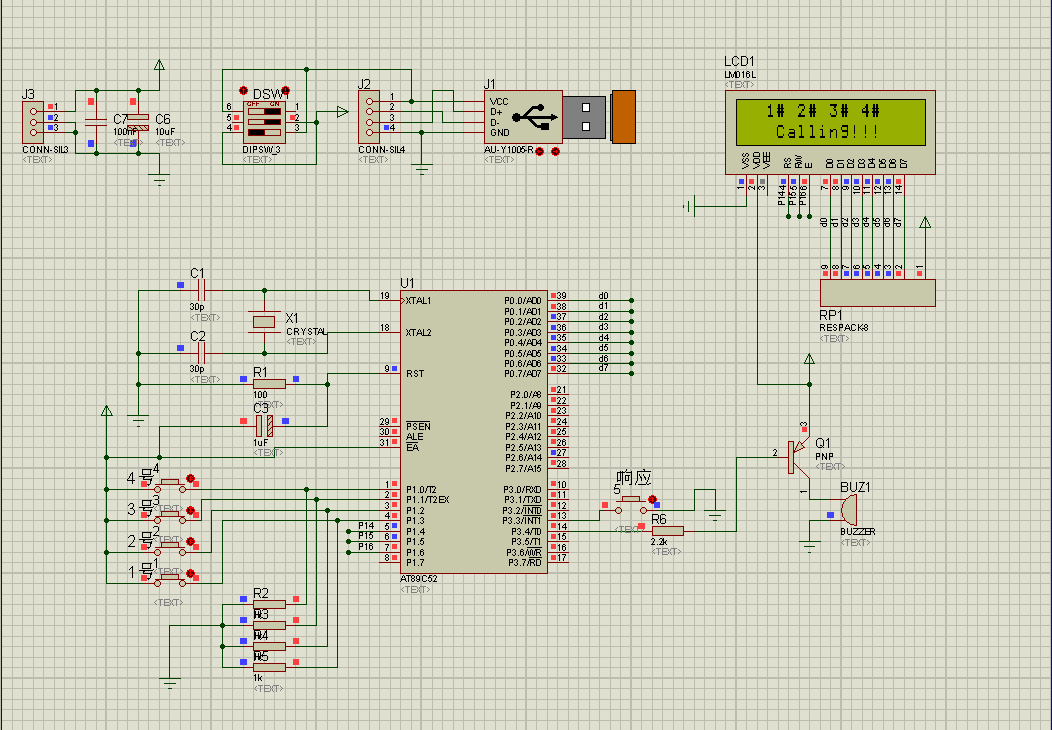Select the J3 CONN-SIL3 connector
The image size is (1052, 730).
33,122
